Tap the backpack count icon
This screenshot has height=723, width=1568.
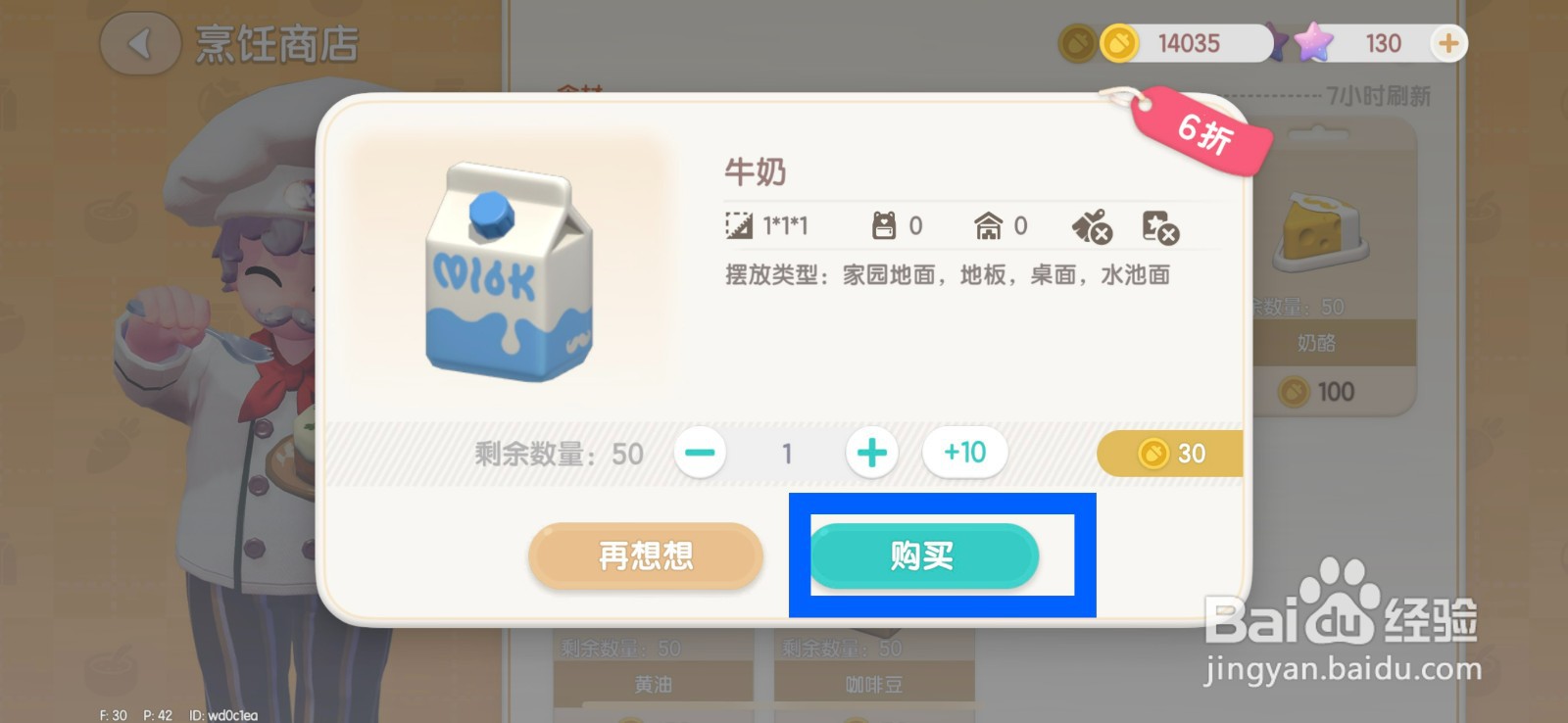(x=883, y=226)
